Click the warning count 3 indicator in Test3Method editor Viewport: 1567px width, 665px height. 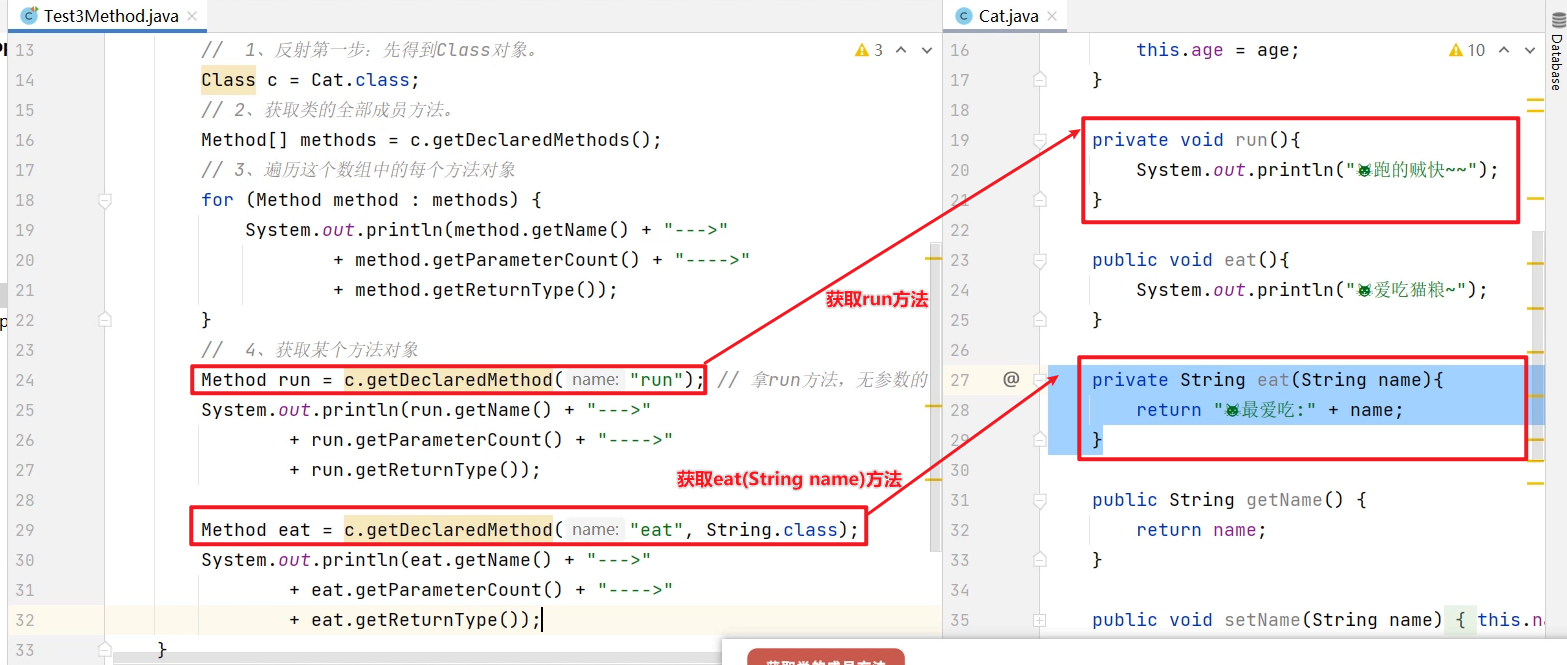coord(869,50)
